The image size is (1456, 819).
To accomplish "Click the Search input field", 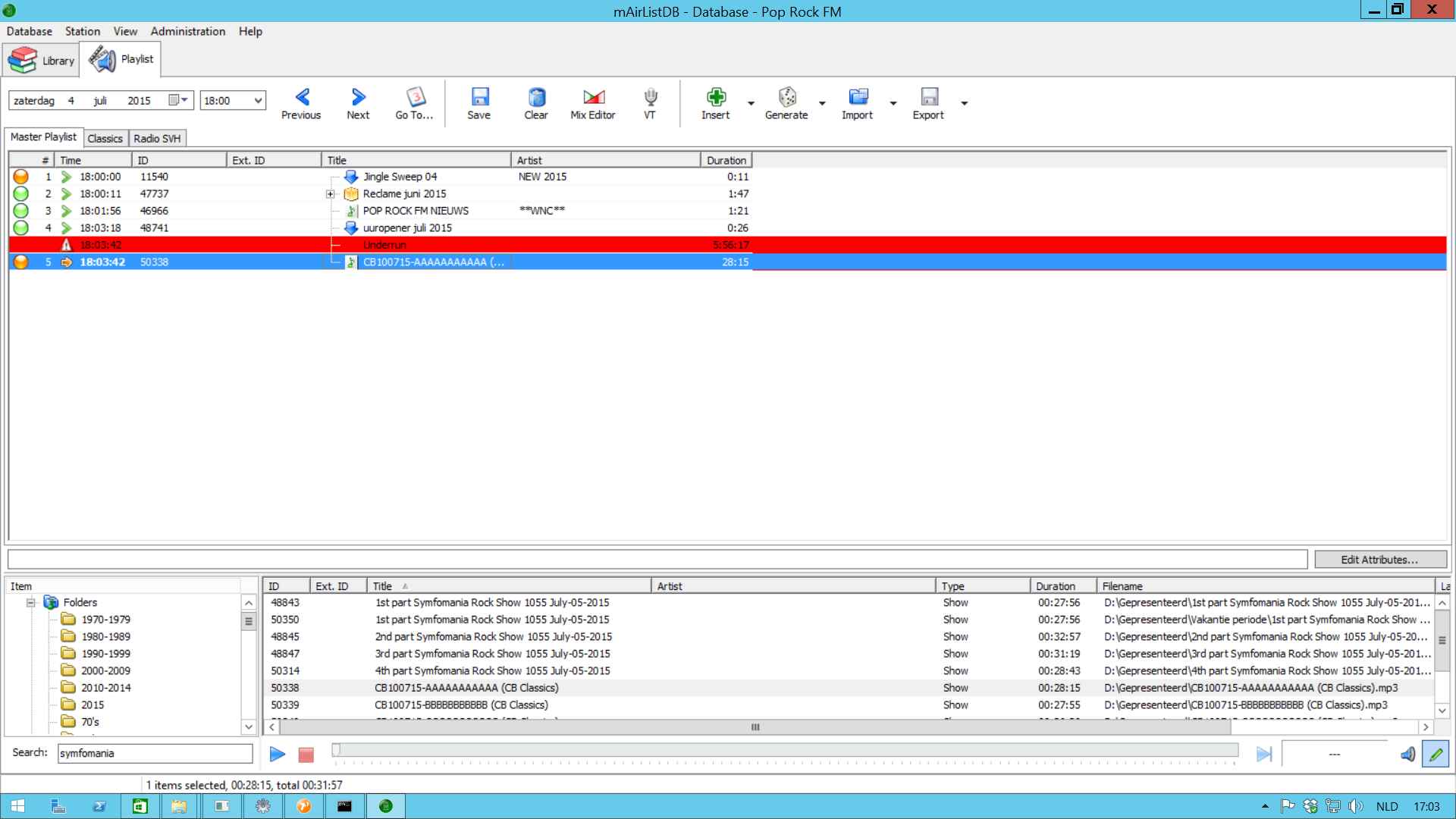I will tap(155, 753).
